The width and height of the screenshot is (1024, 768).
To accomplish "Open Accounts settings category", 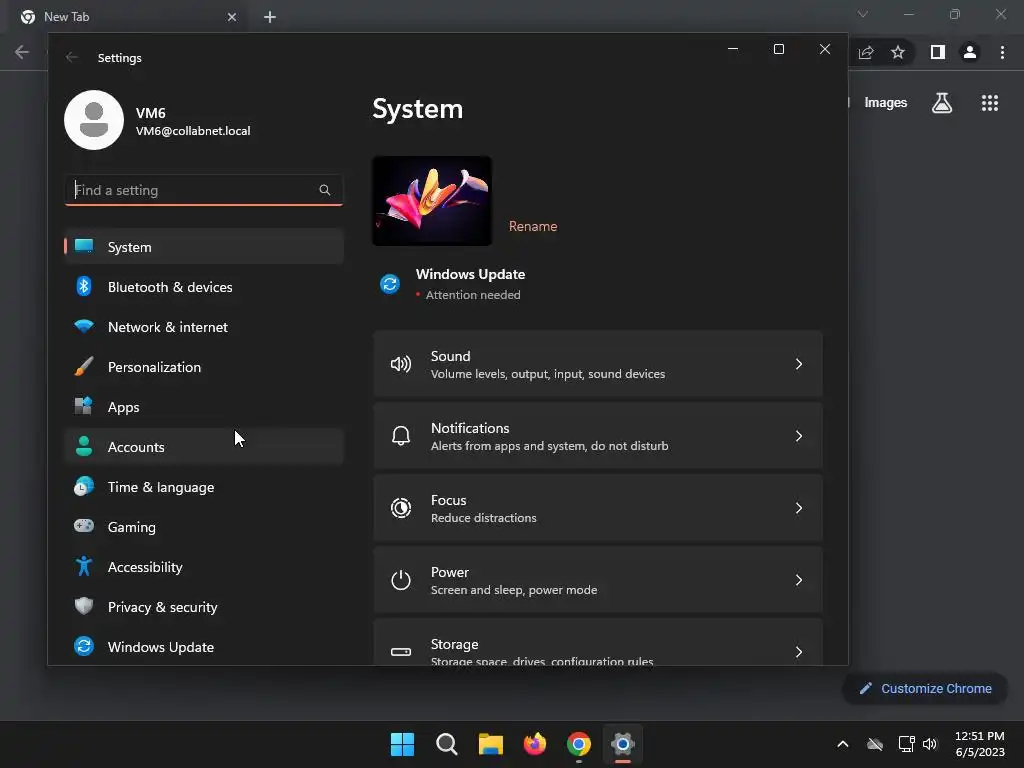I will (204, 447).
